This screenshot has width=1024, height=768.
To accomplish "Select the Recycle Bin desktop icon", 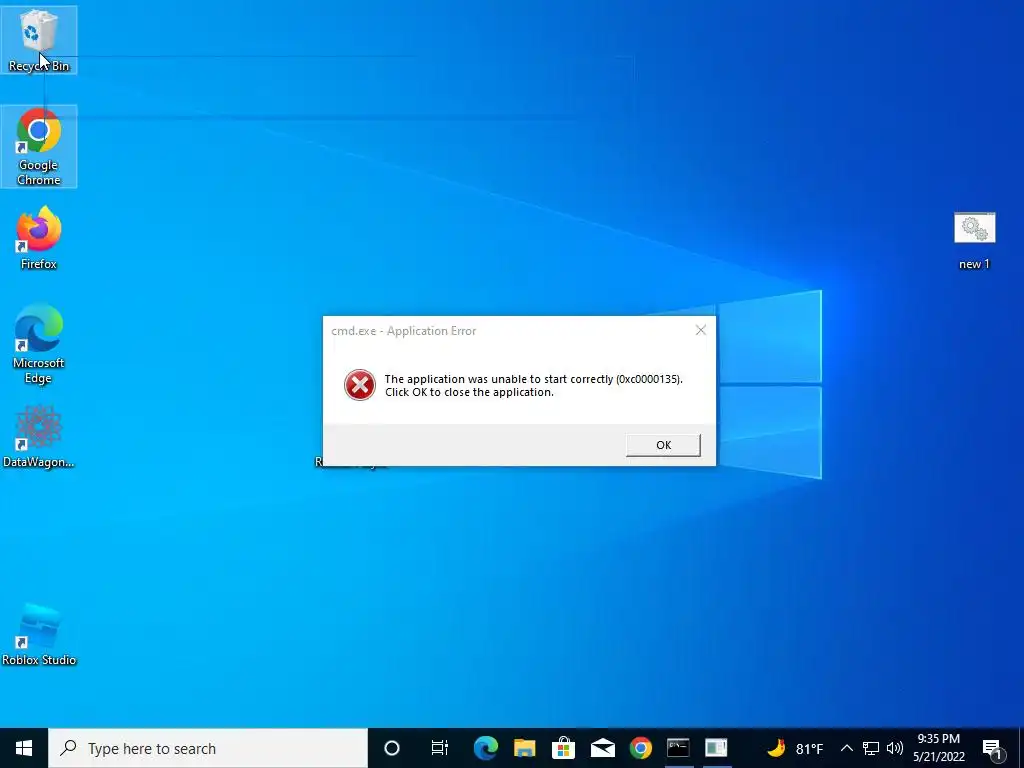I will tap(39, 40).
